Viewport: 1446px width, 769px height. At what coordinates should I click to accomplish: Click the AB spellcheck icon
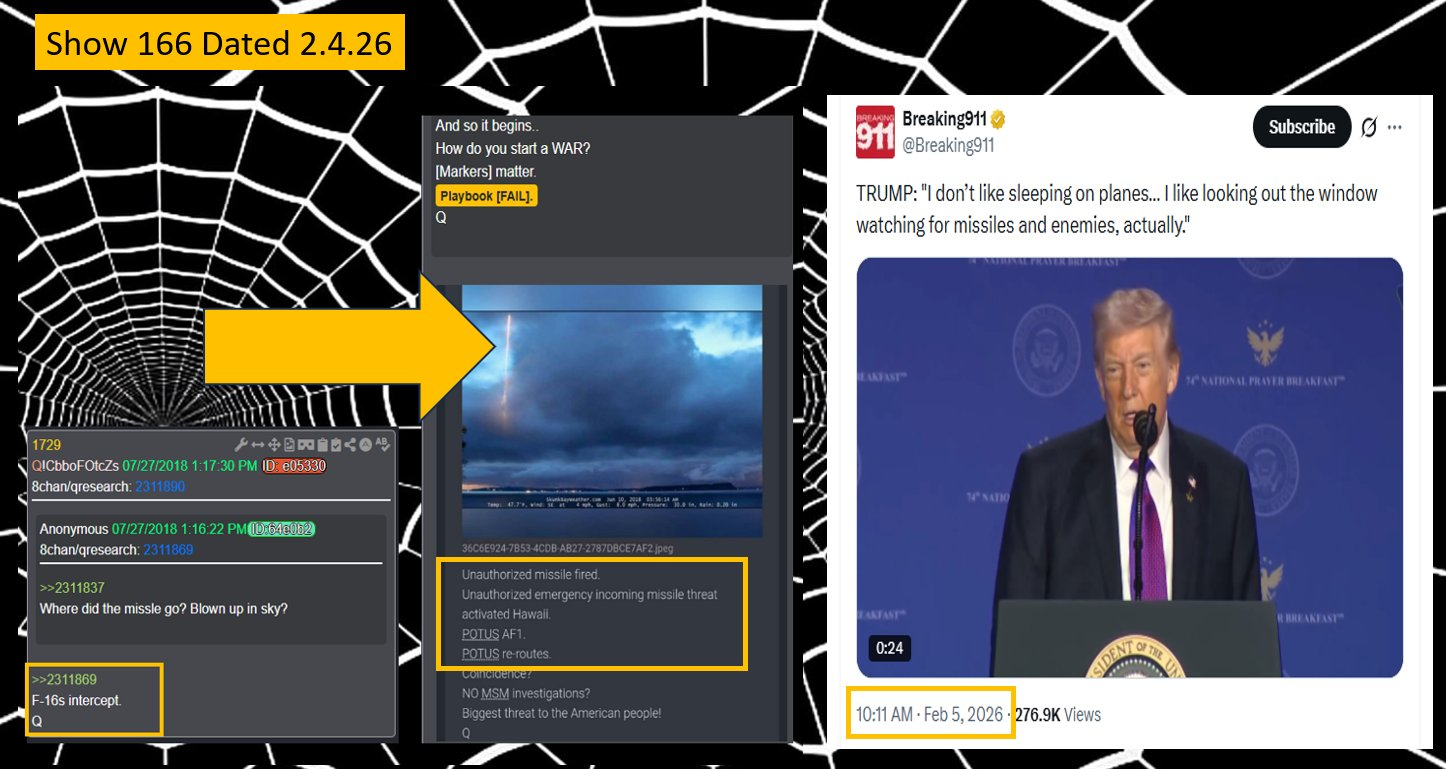[x=382, y=445]
